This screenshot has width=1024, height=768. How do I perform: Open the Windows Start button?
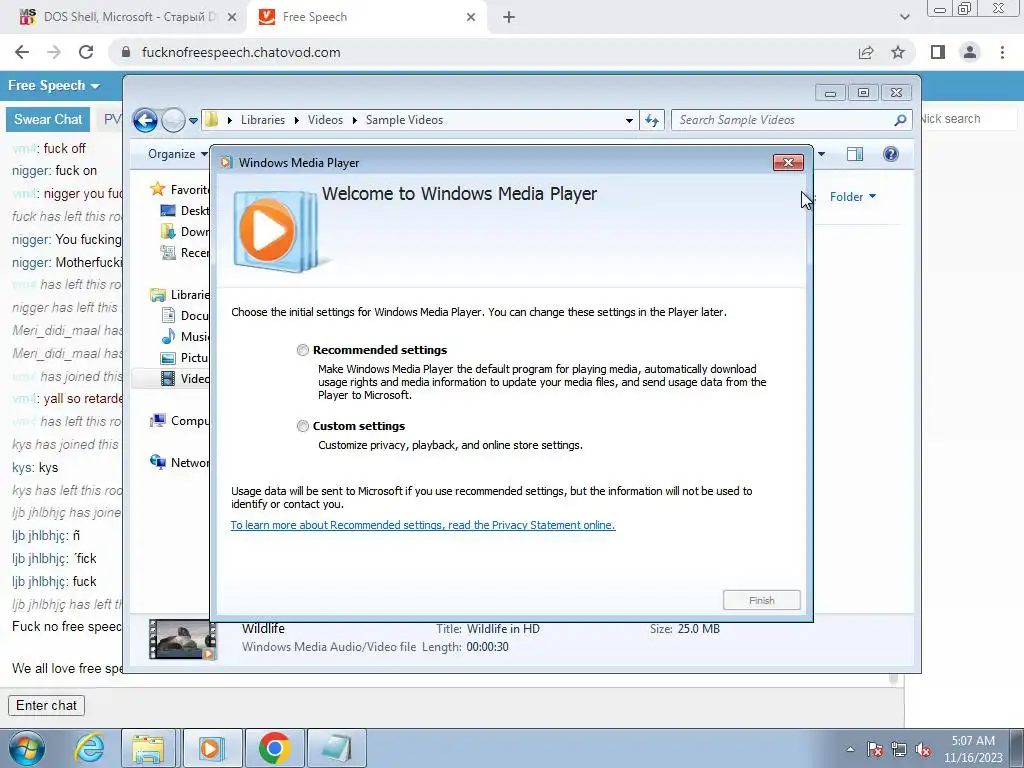(27, 748)
